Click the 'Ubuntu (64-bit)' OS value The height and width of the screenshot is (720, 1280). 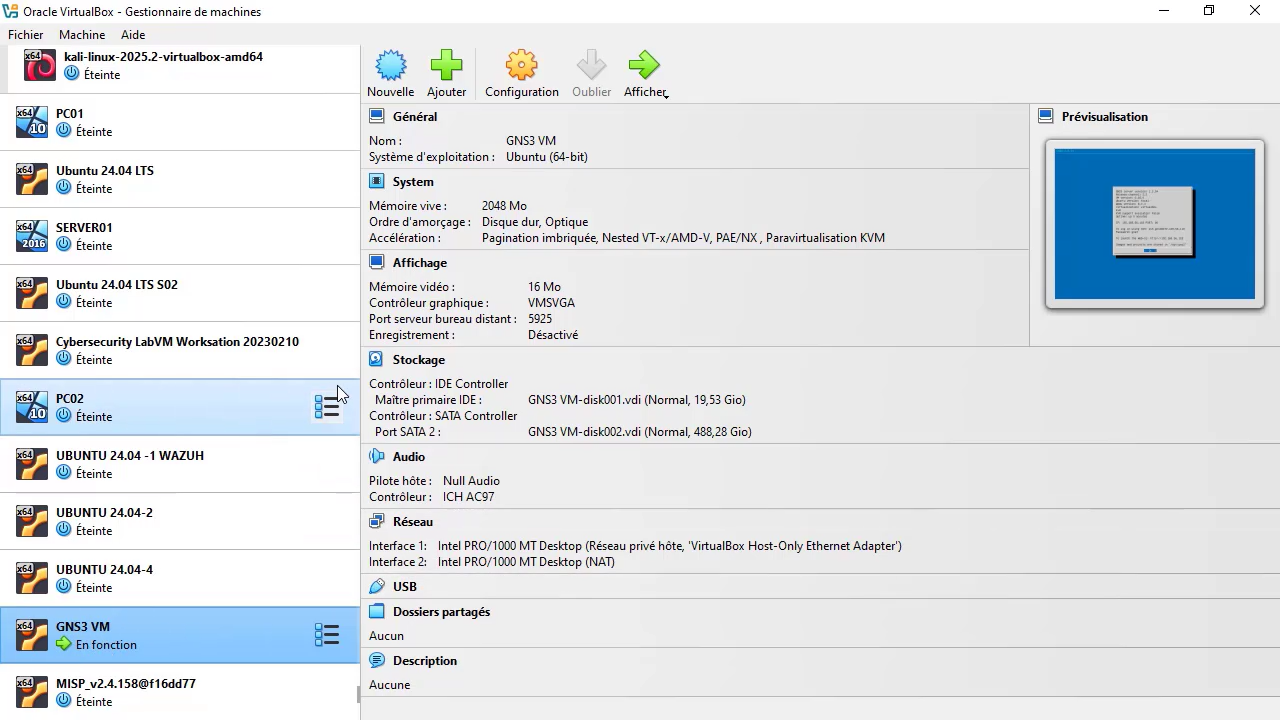(x=547, y=157)
